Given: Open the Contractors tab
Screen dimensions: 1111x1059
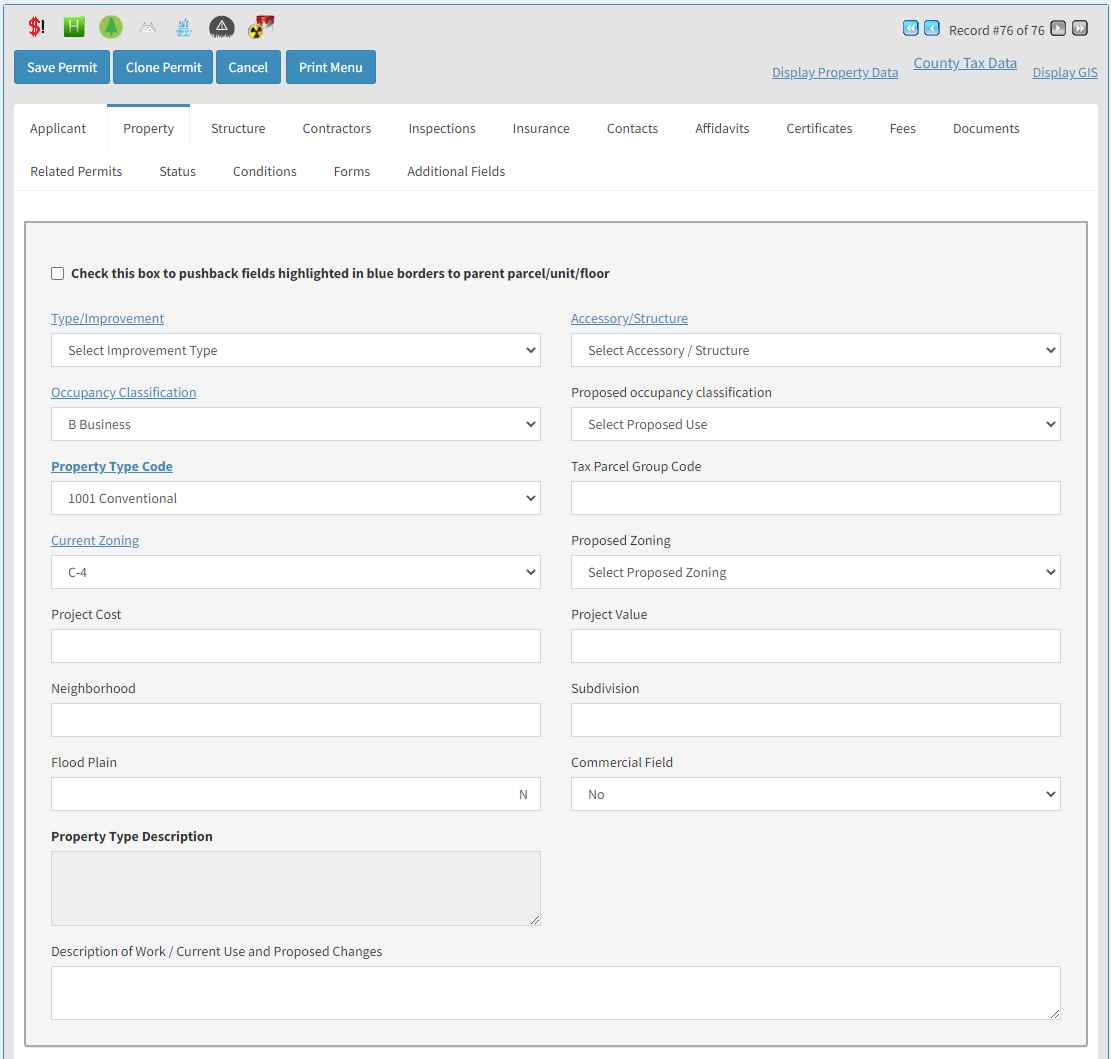Looking at the screenshot, I should coord(337,128).
